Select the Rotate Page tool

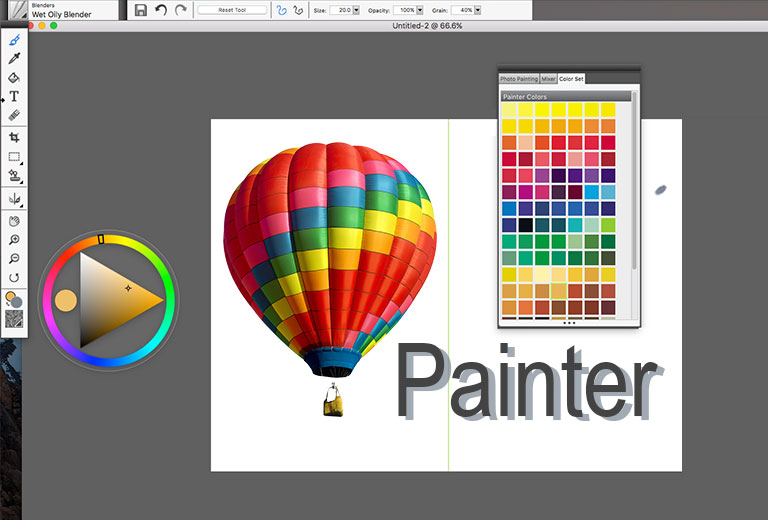(14, 278)
